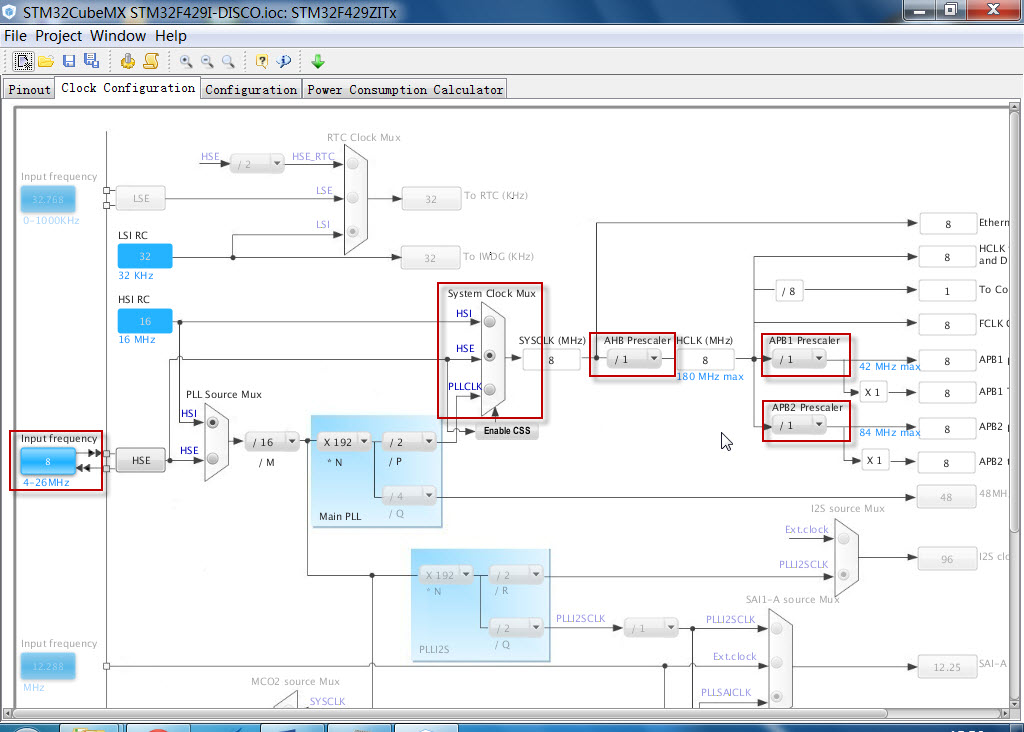Click the Save As multi-floppy icon
The height and width of the screenshot is (732, 1024).
coord(91,61)
